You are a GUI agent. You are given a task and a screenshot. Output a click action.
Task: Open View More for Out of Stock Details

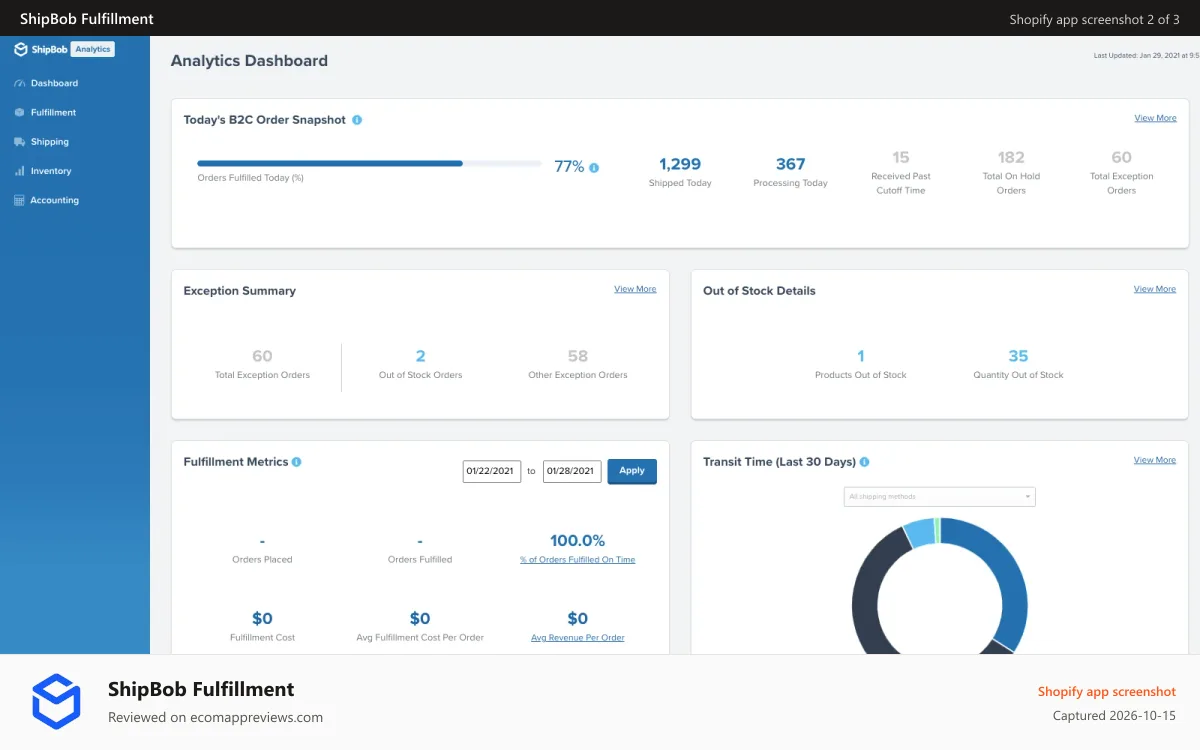coord(1155,289)
